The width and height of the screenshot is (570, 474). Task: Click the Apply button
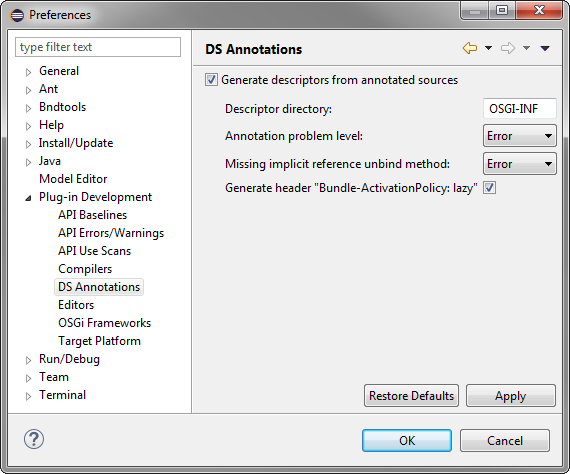(510, 395)
